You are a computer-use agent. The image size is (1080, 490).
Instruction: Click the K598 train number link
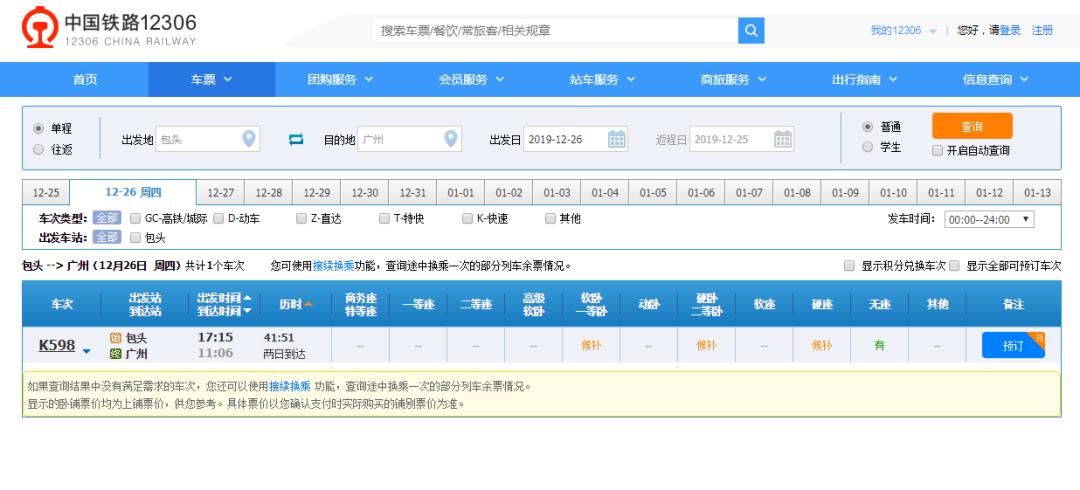[56, 345]
